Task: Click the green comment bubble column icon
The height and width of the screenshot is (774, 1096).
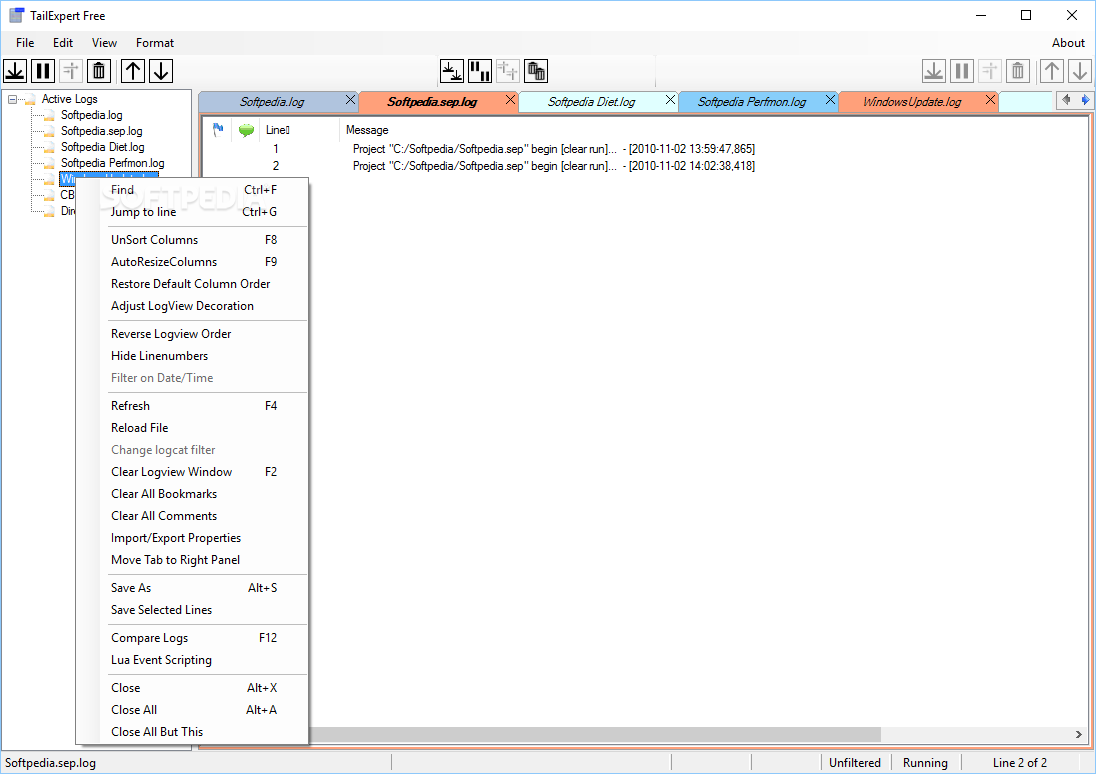Action: [x=246, y=130]
